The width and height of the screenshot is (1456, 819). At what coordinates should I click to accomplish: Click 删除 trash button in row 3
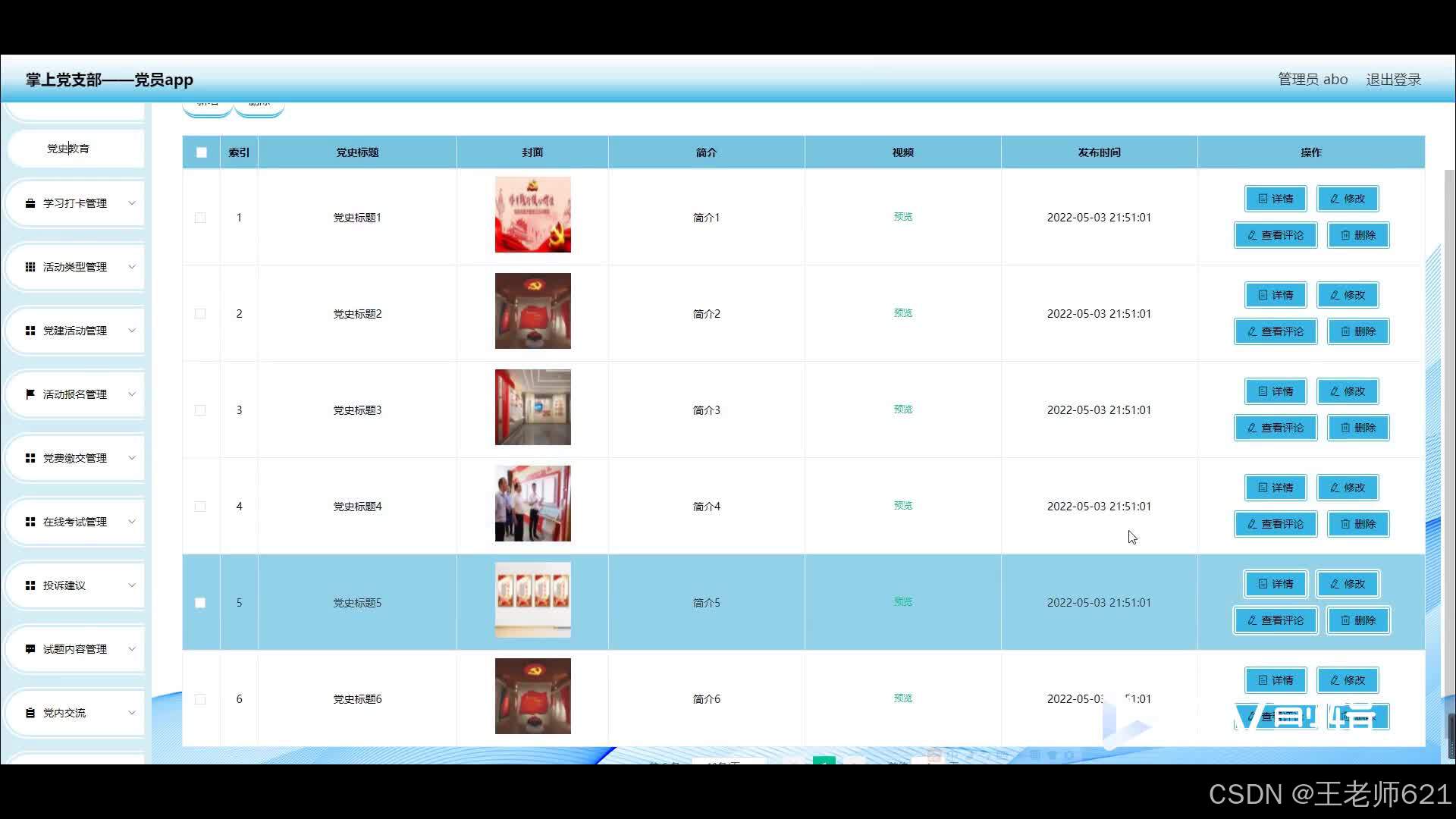(x=1357, y=428)
